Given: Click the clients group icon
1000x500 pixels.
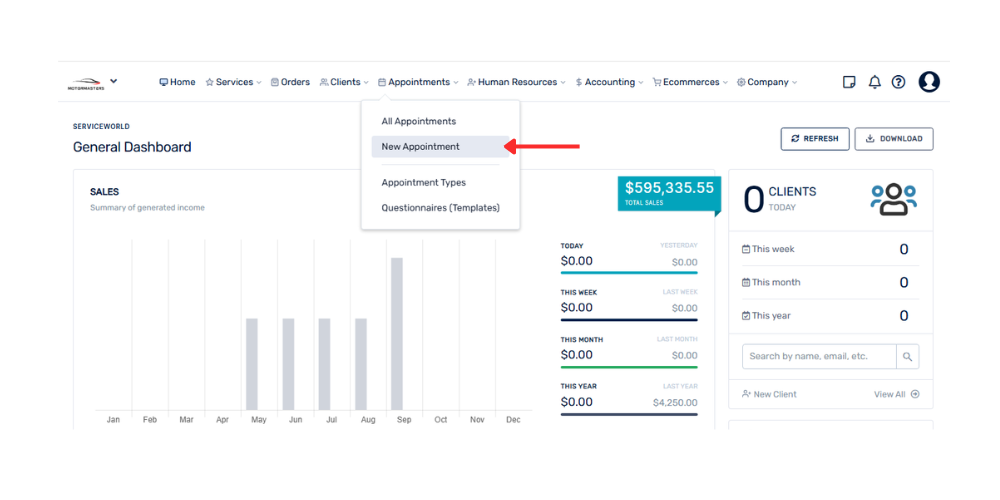Looking at the screenshot, I should [893, 199].
